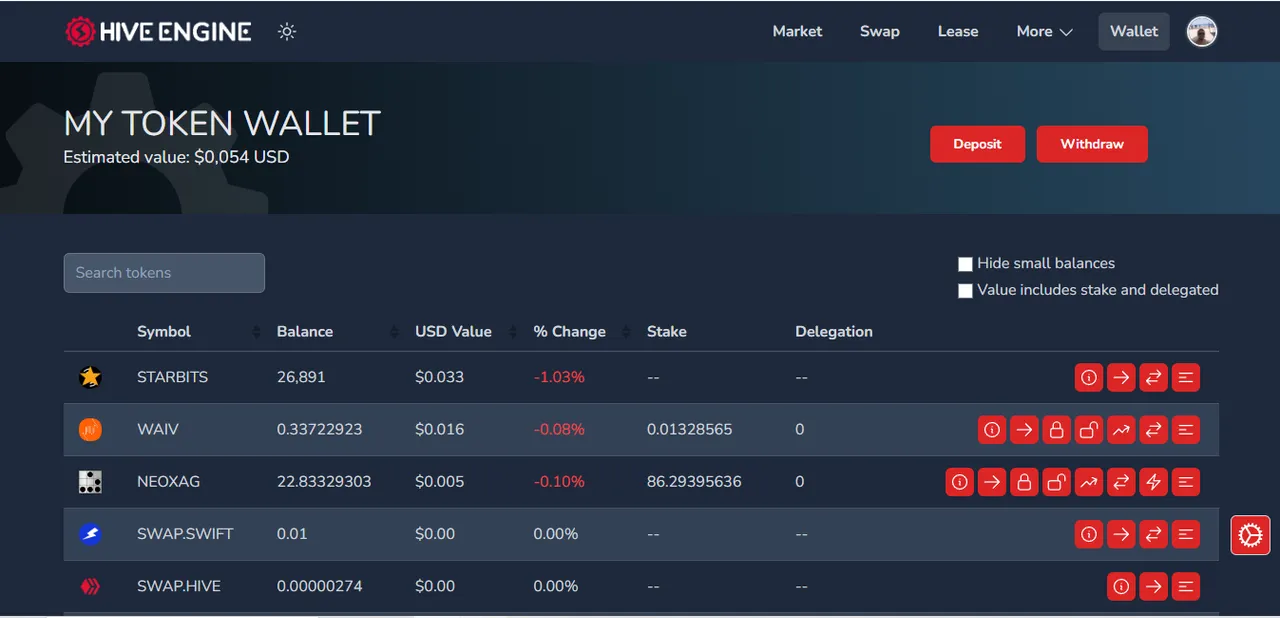
Task: Click the SWAP.SWIFT transfer arrow icon
Action: pos(1121,534)
